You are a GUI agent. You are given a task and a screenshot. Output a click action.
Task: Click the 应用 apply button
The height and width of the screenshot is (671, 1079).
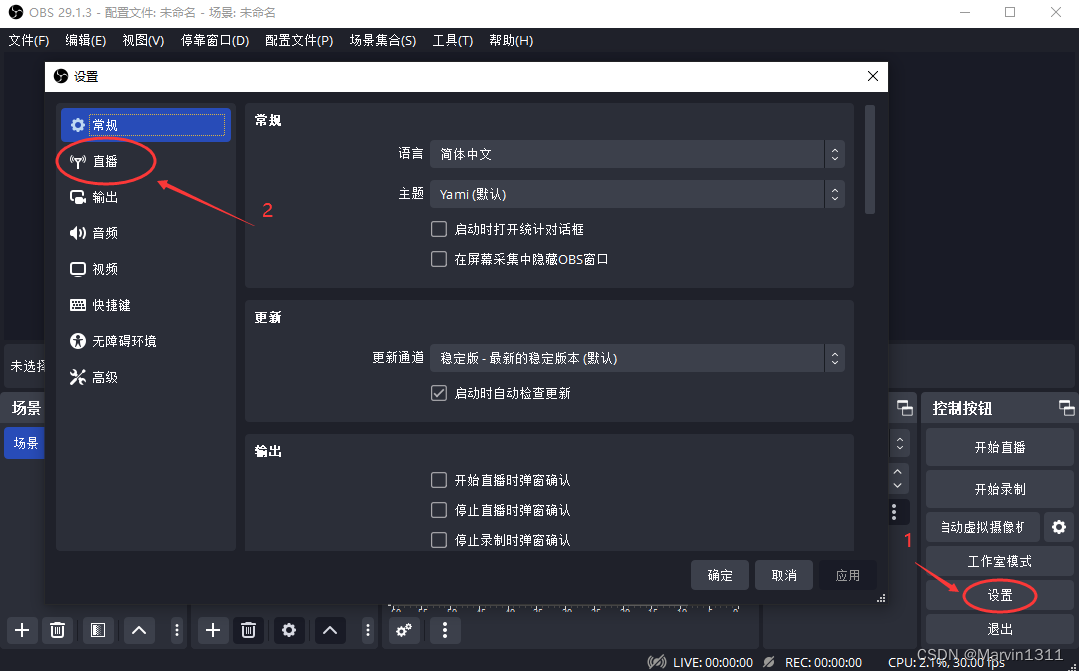coord(847,574)
